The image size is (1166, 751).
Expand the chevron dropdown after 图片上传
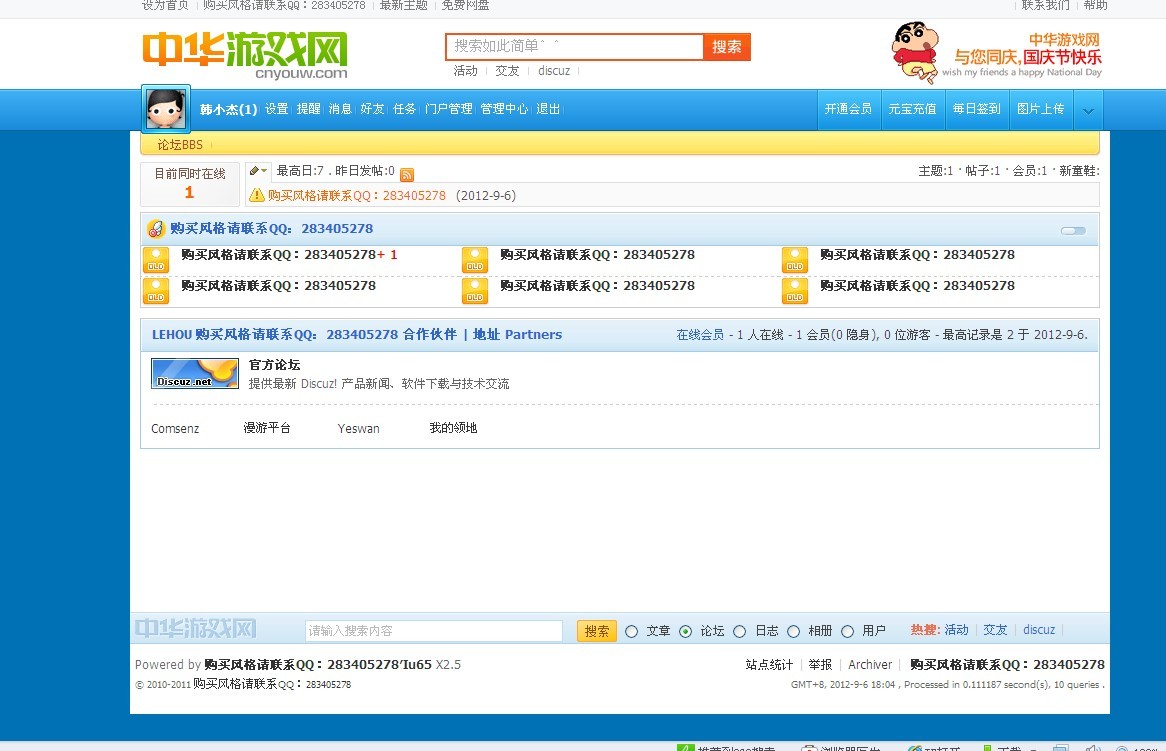tap(1088, 111)
